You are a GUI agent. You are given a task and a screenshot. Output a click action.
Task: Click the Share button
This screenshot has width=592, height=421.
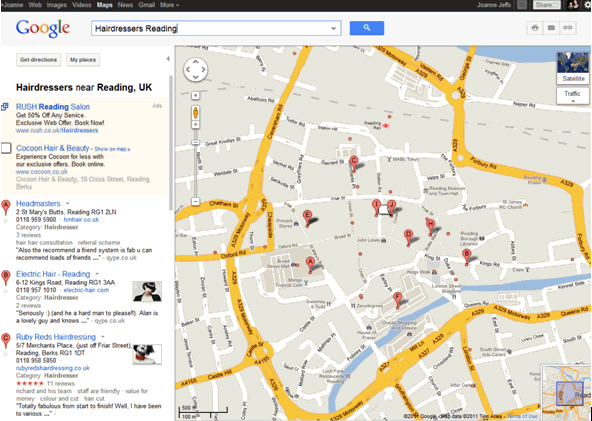tap(546, 5)
